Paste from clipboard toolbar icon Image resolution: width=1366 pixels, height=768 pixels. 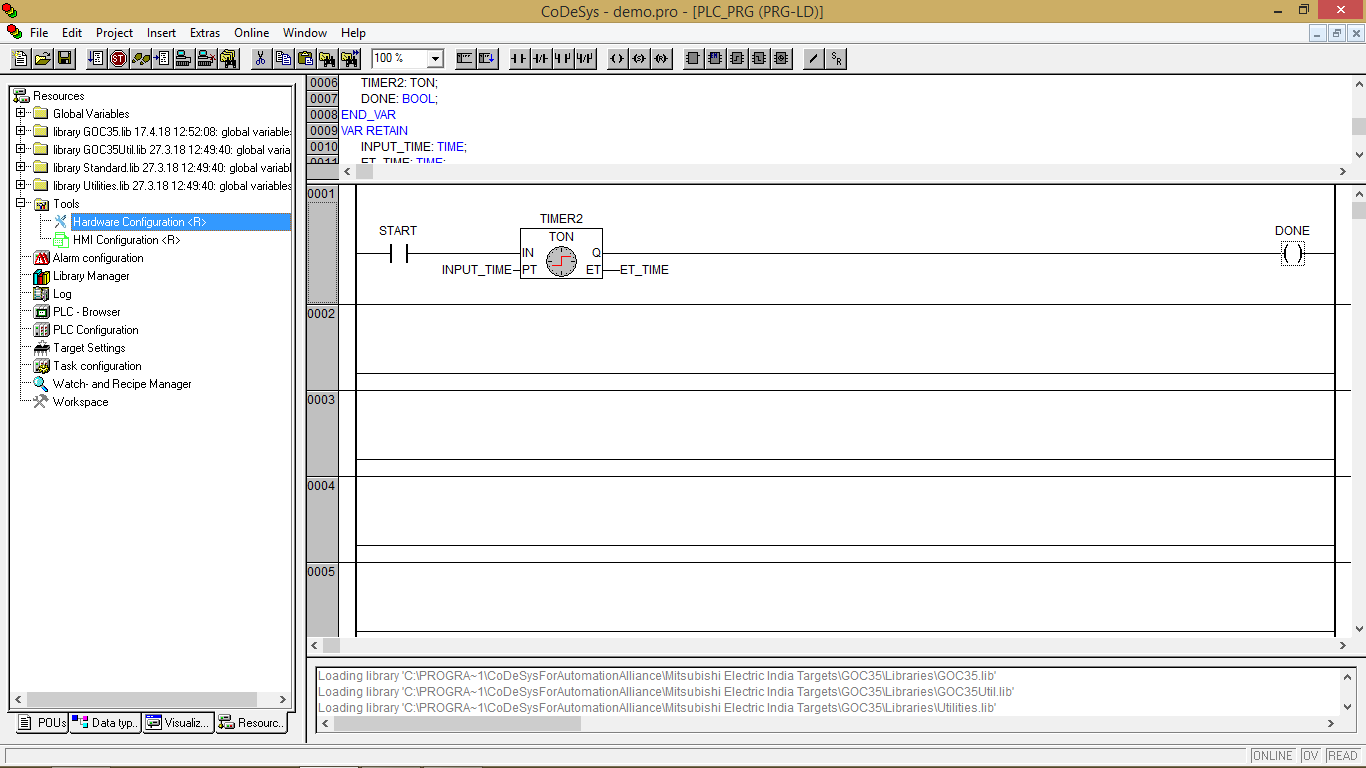click(305, 58)
